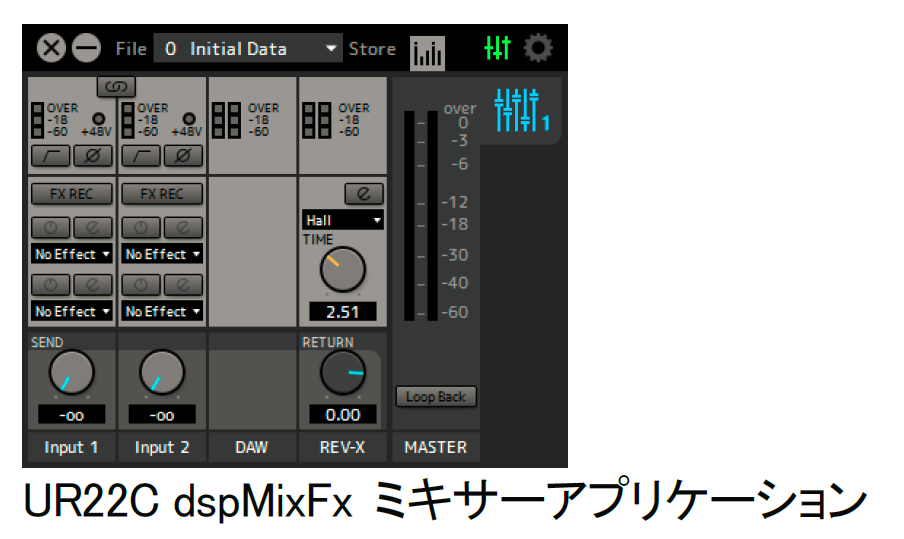Select the Input 1 channel label
This screenshot has width=904, height=539.
(71, 447)
